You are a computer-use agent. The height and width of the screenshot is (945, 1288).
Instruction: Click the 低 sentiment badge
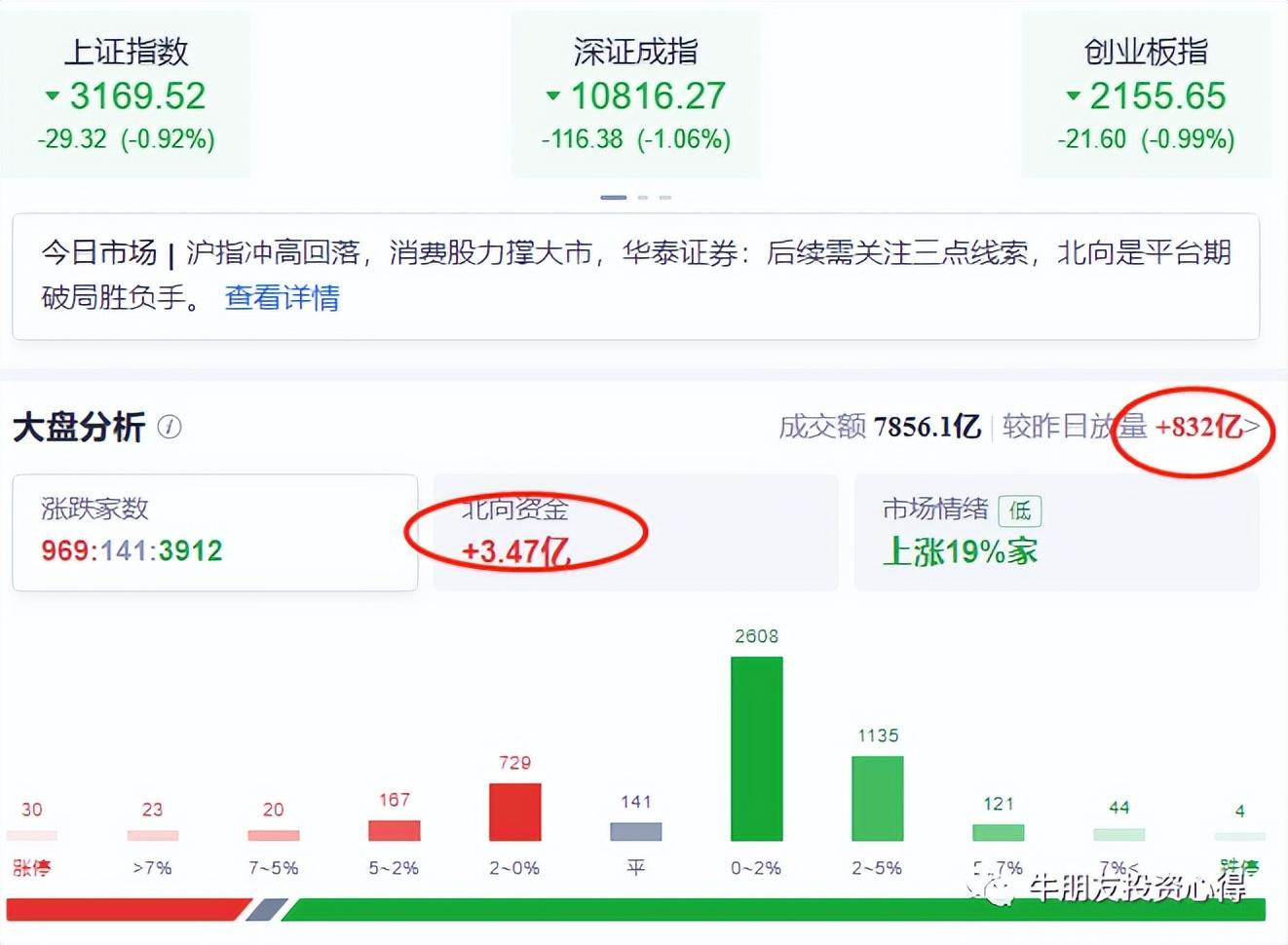coord(1020,510)
